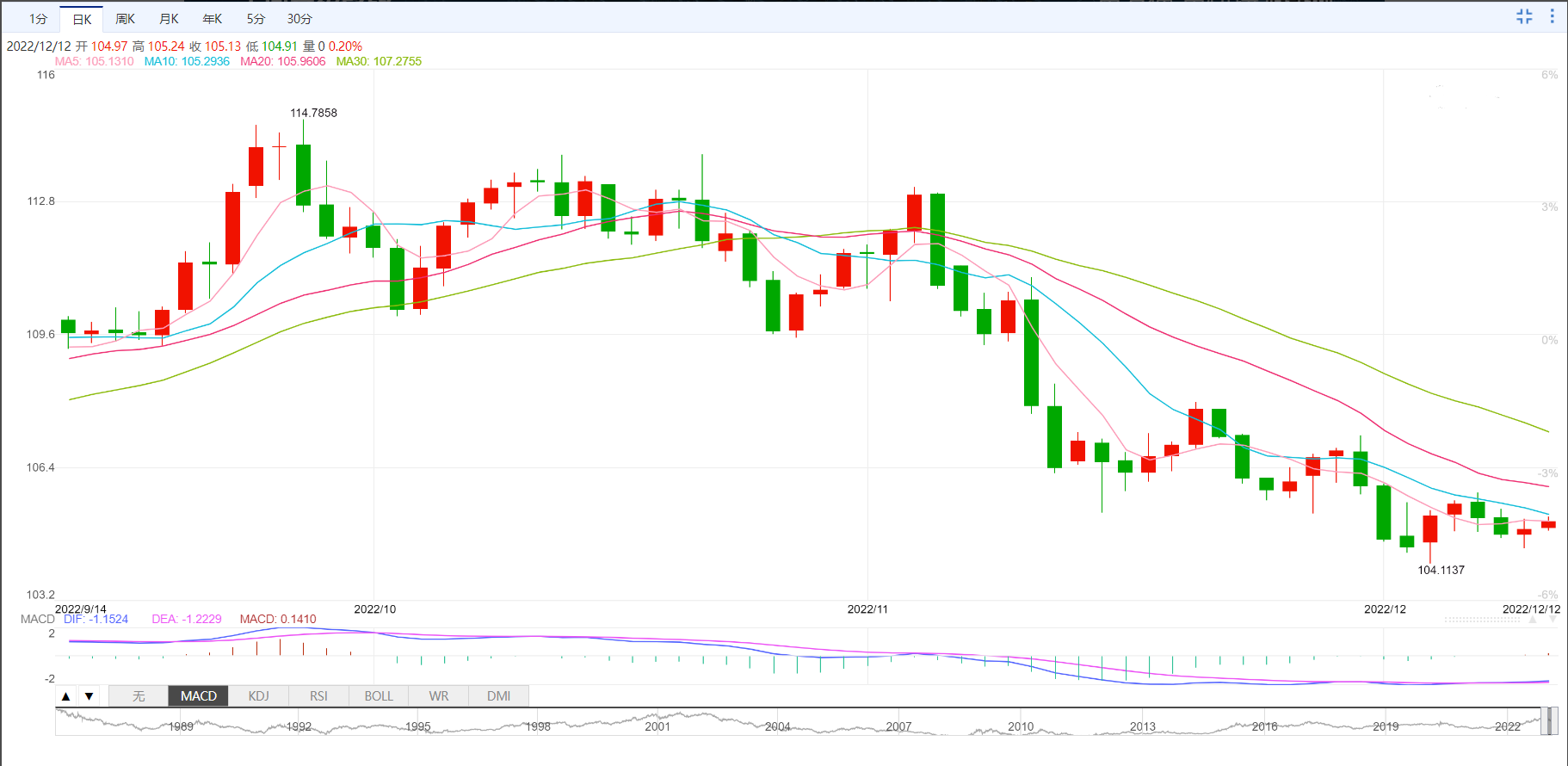Exit fullscreen using the collapse arrows icon
The width and height of the screenshot is (1568, 766).
pyautogui.click(x=1524, y=16)
